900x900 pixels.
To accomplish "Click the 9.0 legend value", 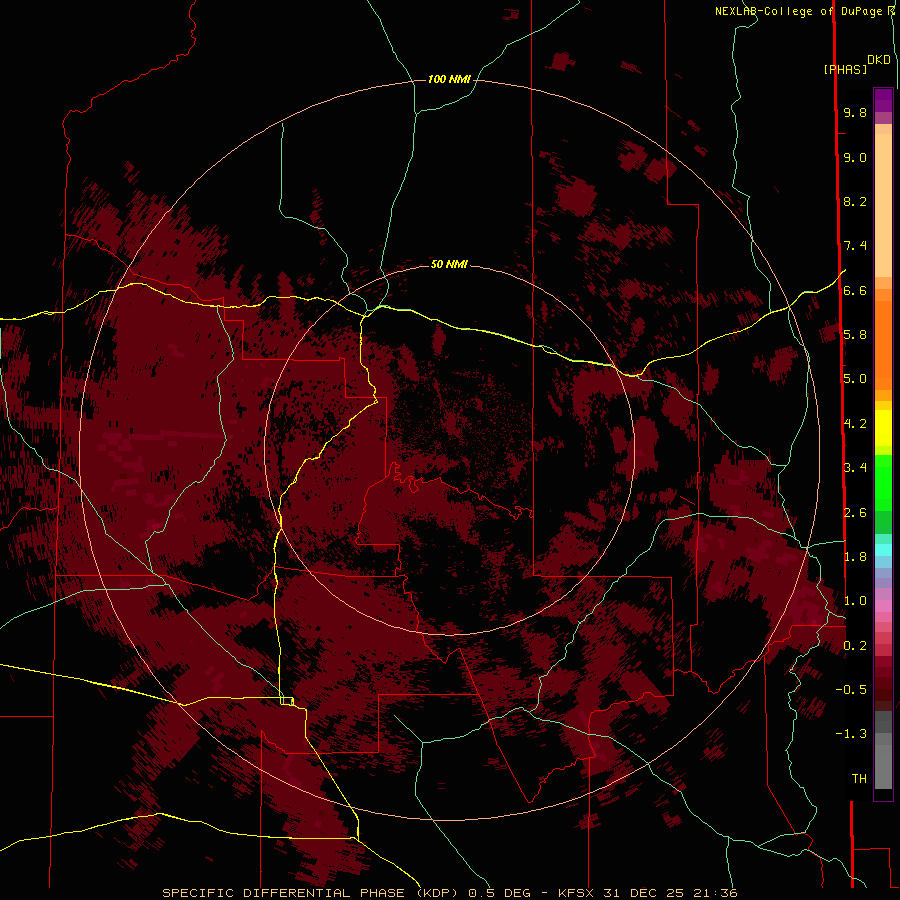I will click(x=855, y=157).
